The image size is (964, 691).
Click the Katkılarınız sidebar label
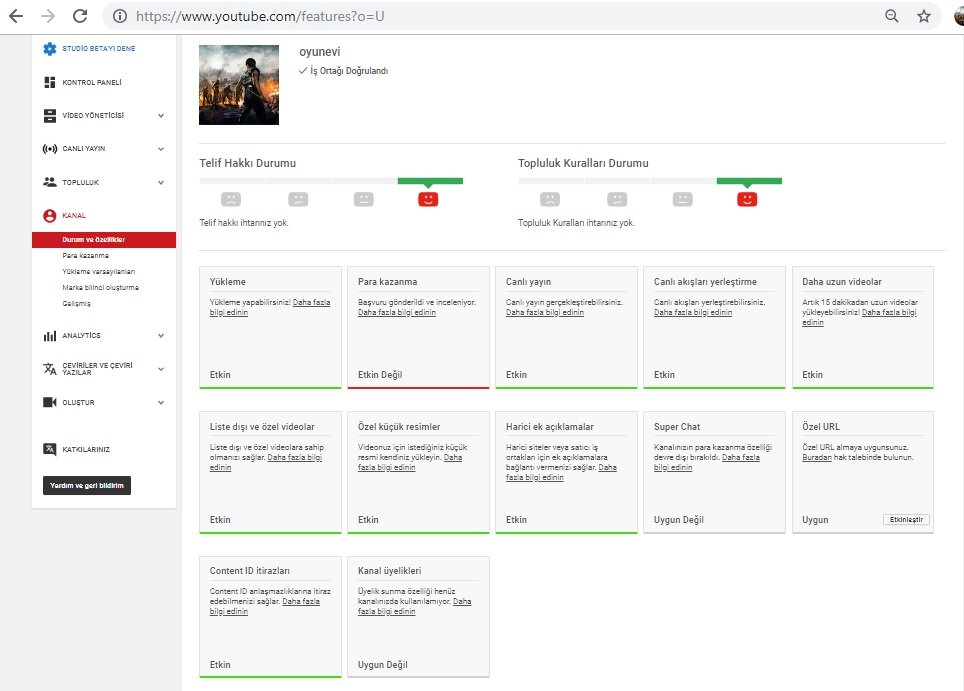pos(86,449)
